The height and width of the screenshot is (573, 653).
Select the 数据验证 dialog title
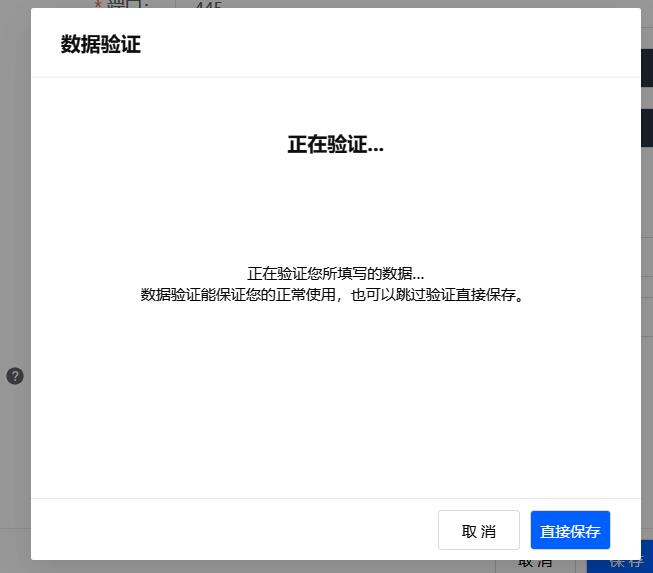point(101,44)
